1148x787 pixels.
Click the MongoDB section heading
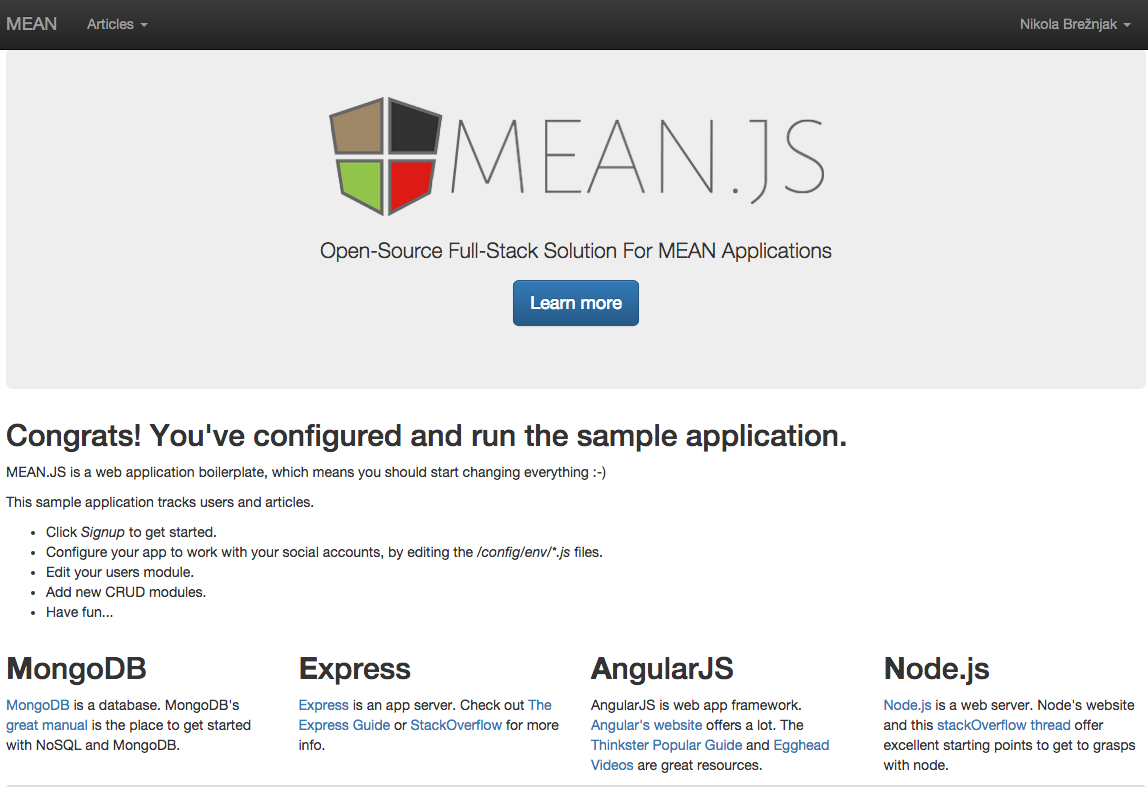click(x=76, y=668)
